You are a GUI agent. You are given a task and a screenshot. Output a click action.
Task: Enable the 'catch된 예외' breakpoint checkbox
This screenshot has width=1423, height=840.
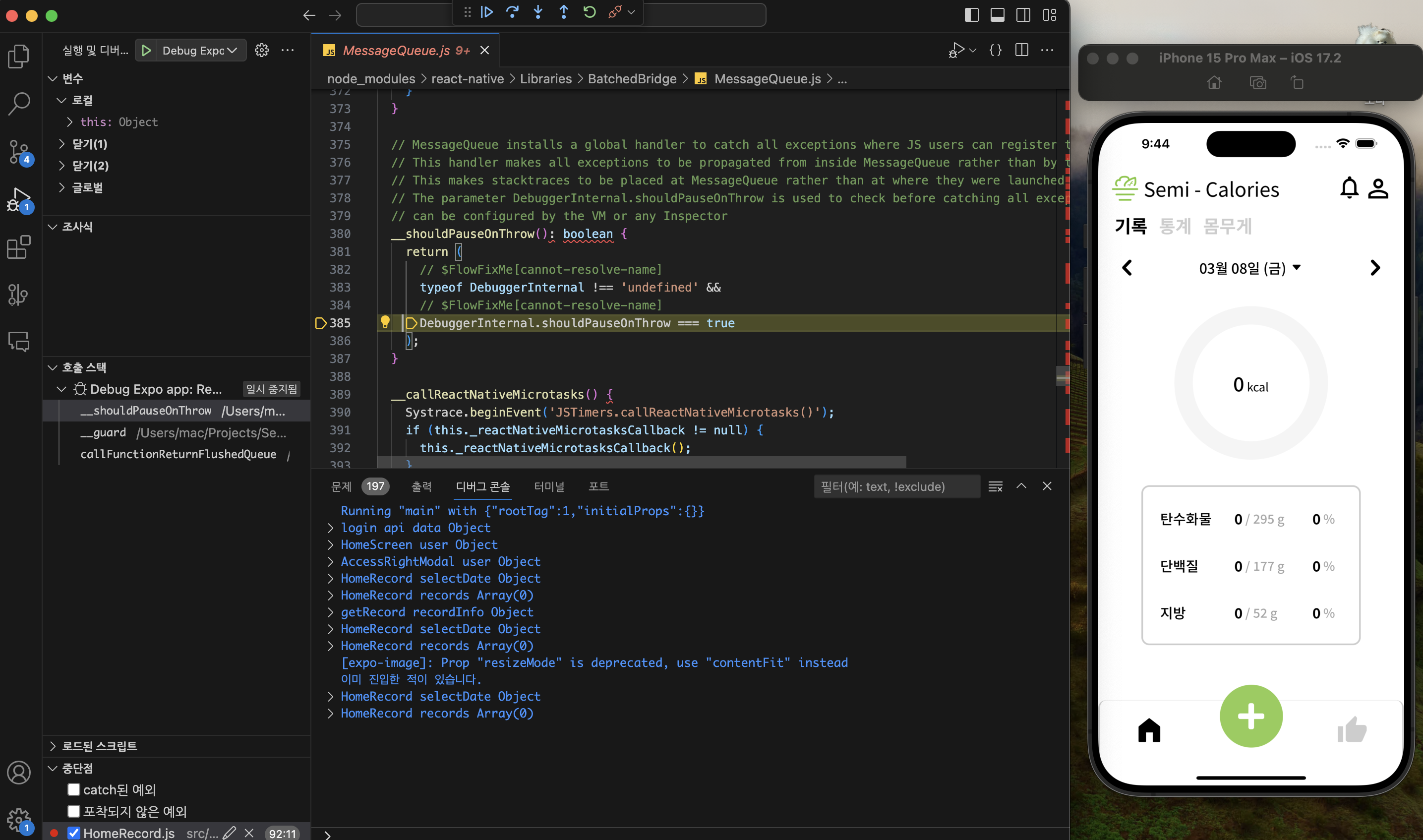click(73, 789)
